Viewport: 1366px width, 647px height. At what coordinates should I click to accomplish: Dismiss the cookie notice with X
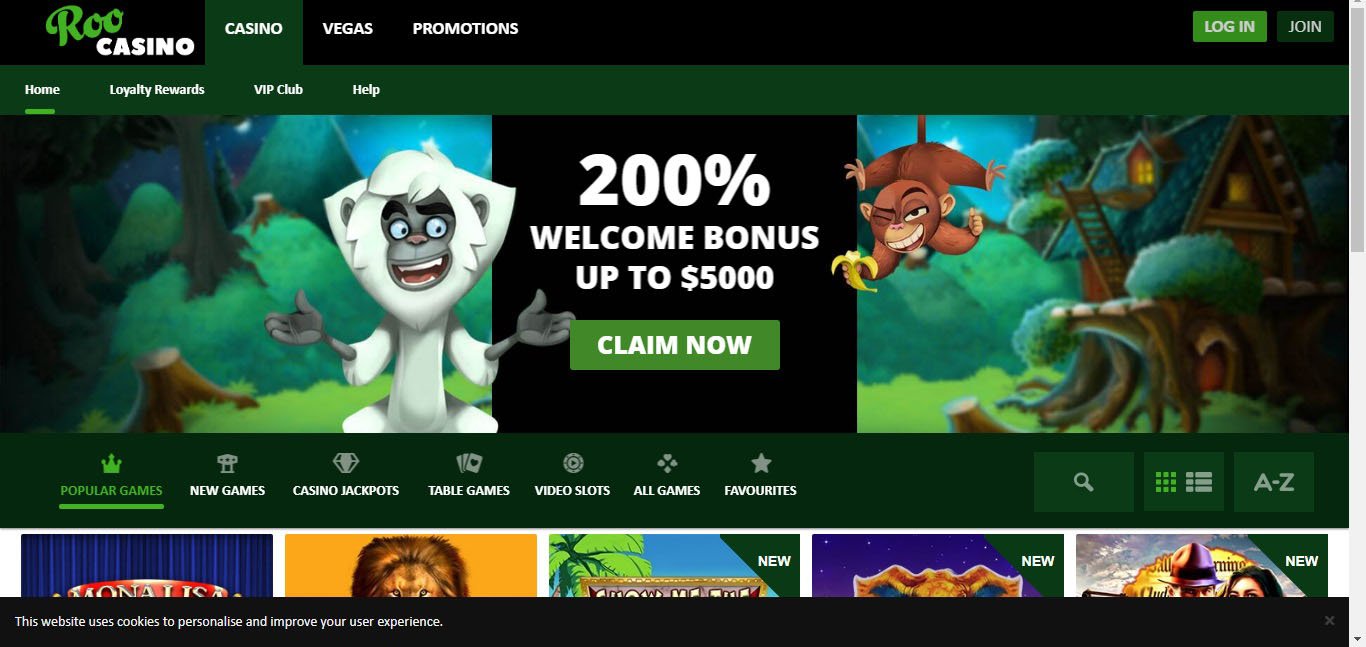click(1329, 621)
